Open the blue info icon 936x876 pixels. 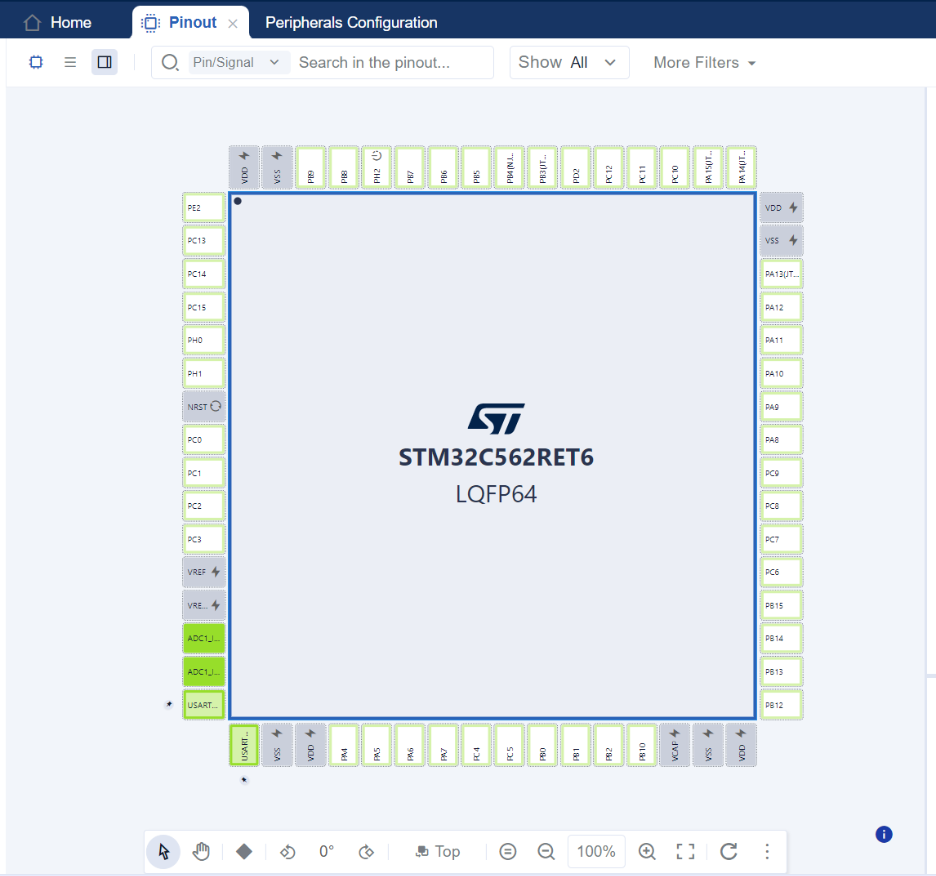point(884,834)
